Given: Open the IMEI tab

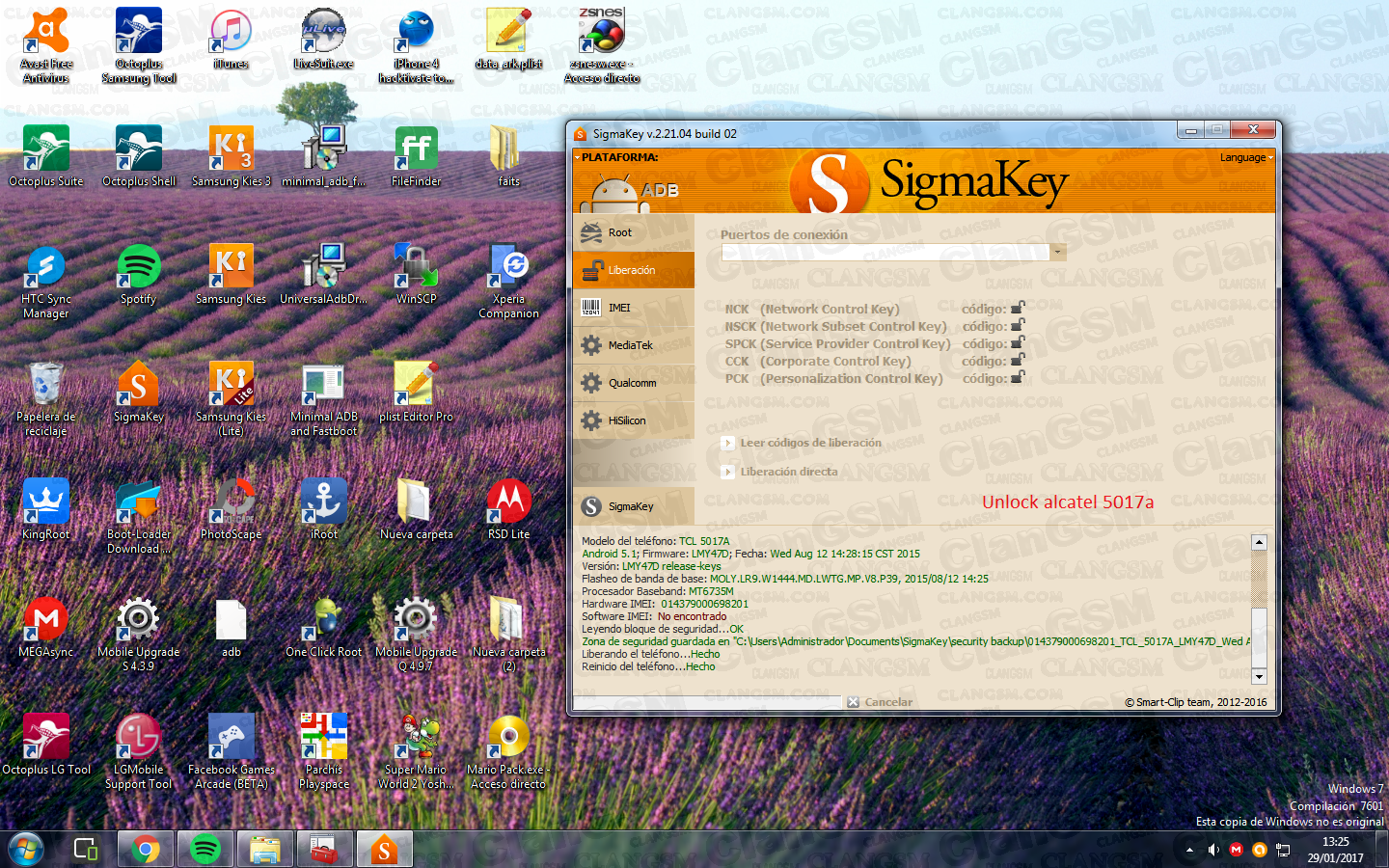Looking at the screenshot, I should coord(633,308).
